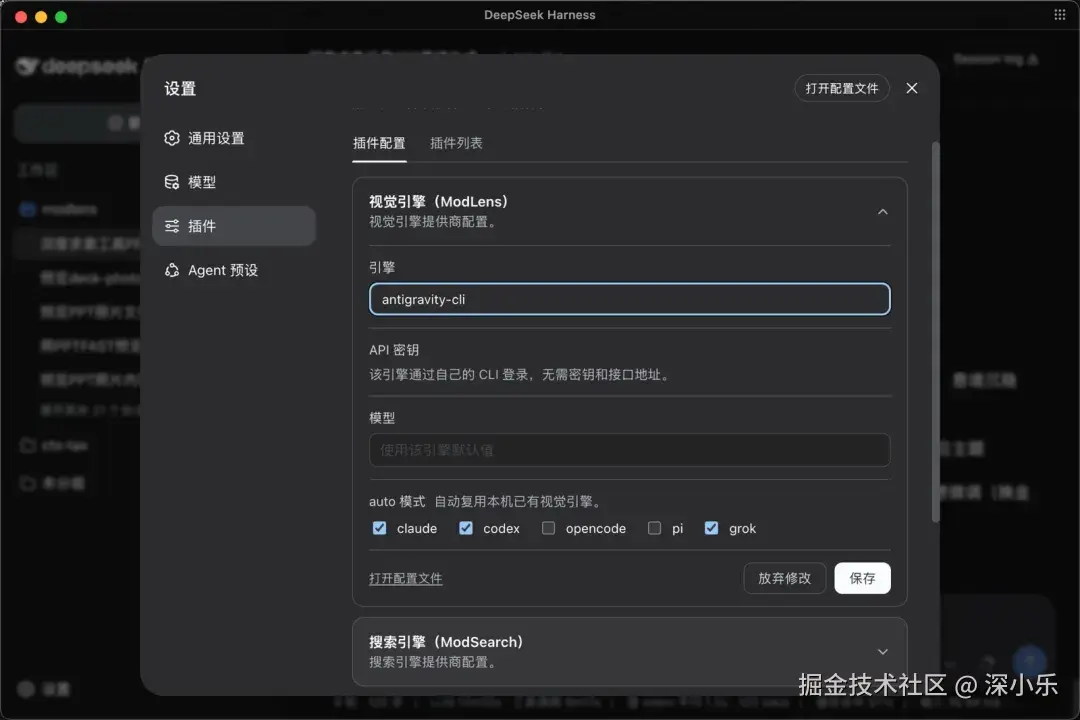The width and height of the screenshot is (1080, 720).
Task: Click 打开配置文件 button in dialog header
Action: click(842, 88)
